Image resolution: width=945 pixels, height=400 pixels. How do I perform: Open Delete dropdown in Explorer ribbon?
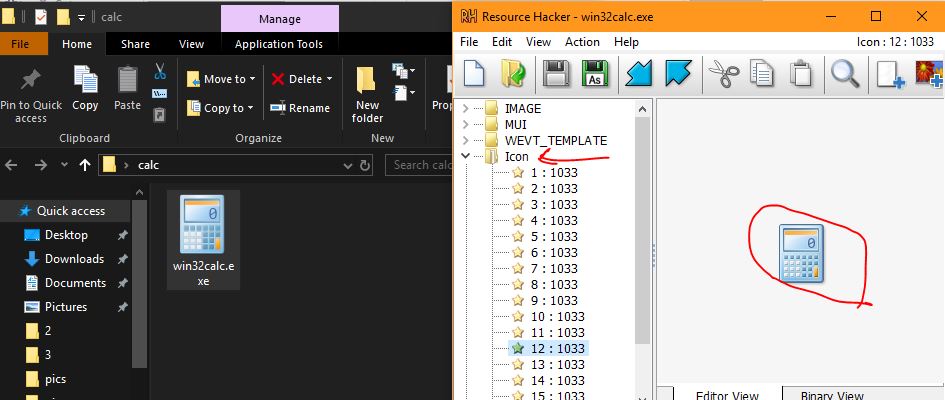[301, 79]
